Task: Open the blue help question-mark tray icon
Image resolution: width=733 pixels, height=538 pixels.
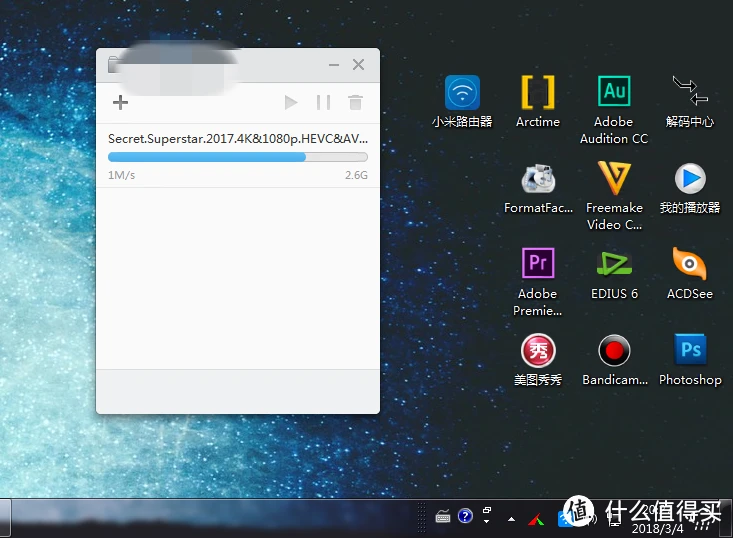Action: click(465, 516)
